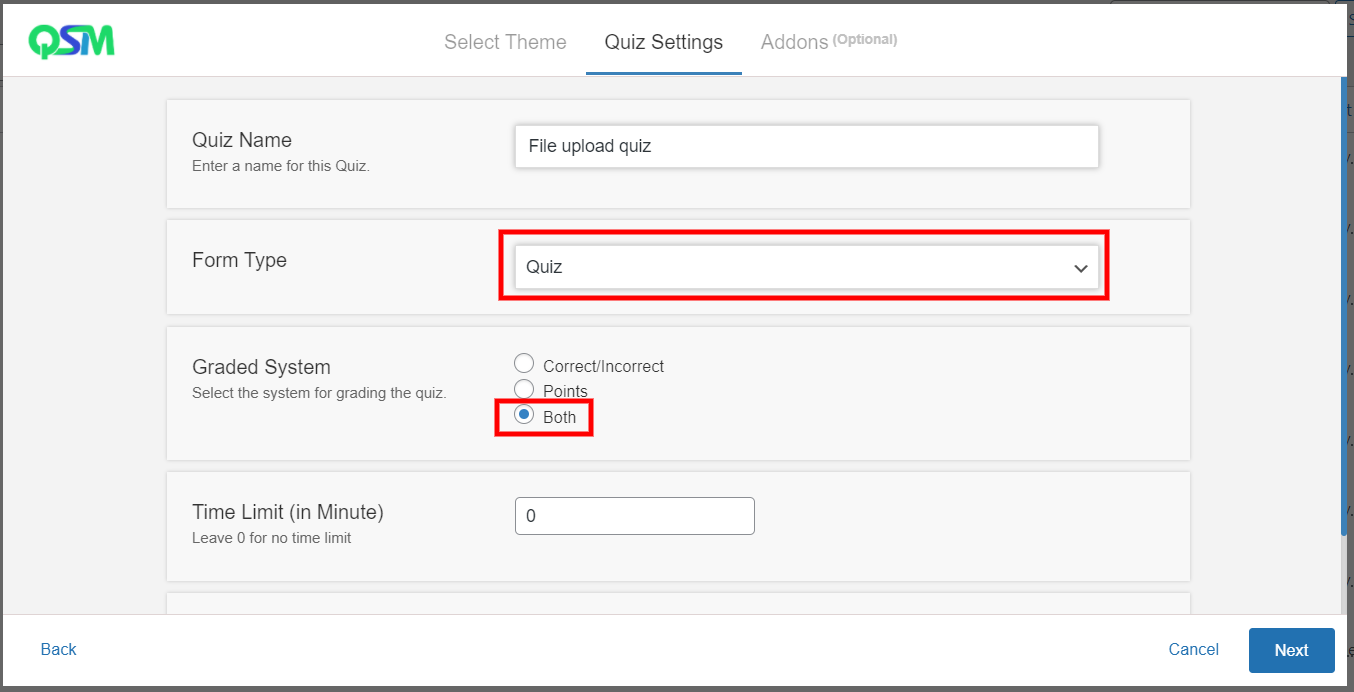
Task: Click the Quiz Name label
Action: 242,140
